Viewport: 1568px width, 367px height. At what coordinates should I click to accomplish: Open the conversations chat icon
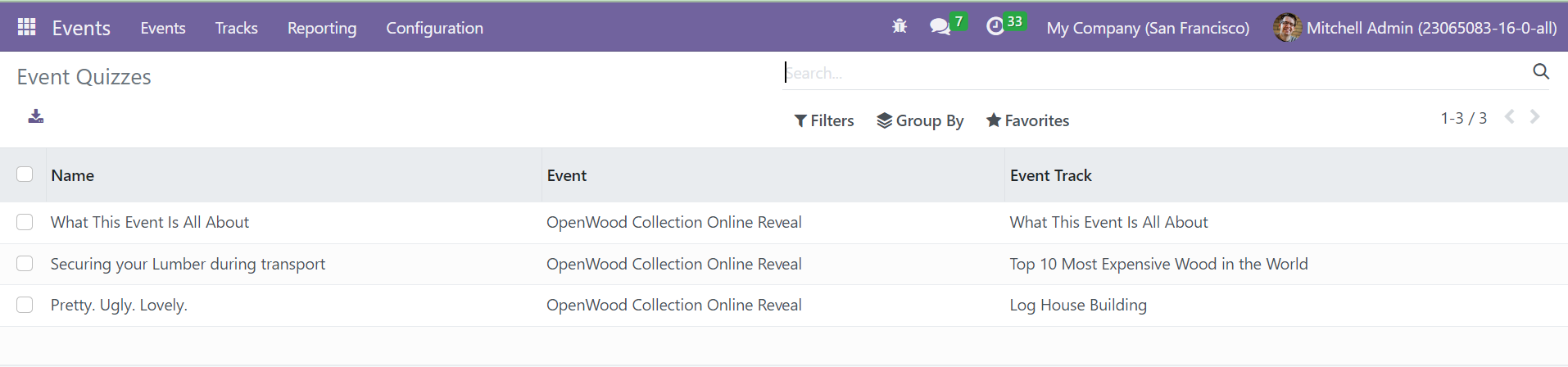coord(940,27)
